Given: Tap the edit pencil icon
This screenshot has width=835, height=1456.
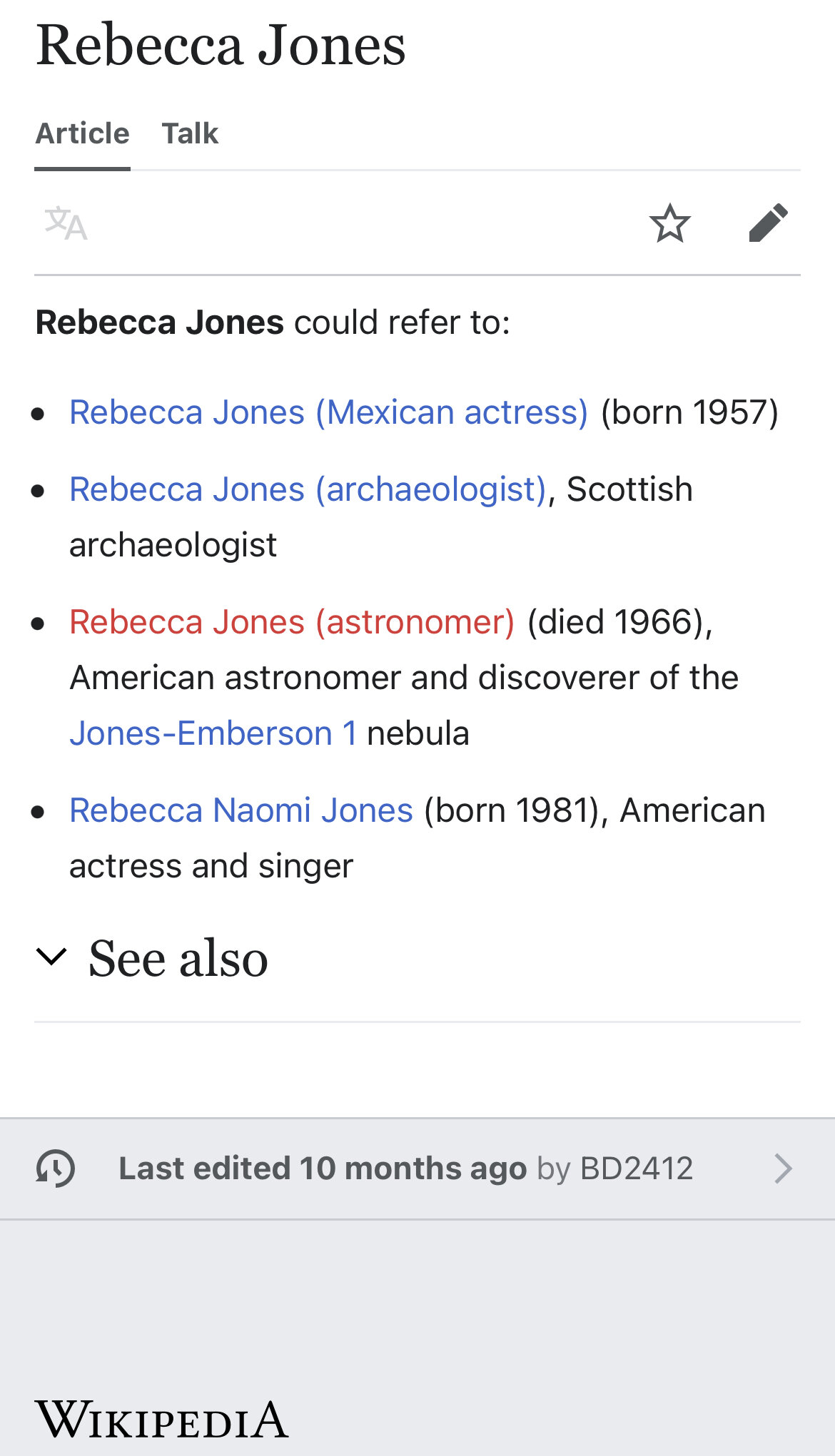Looking at the screenshot, I should click(768, 223).
